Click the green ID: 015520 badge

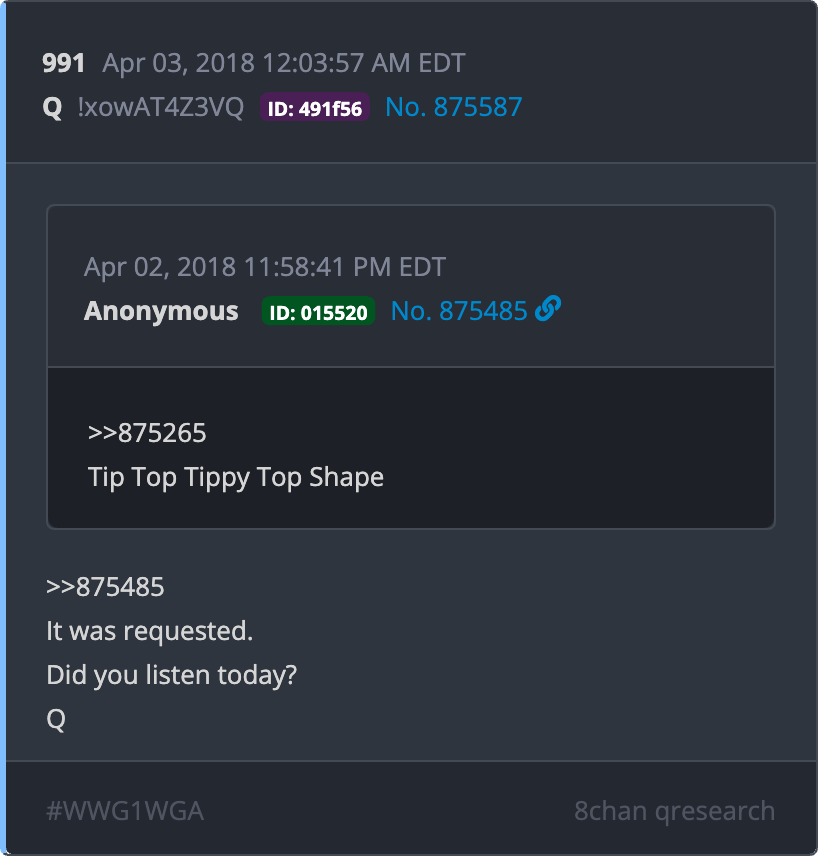click(318, 311)
